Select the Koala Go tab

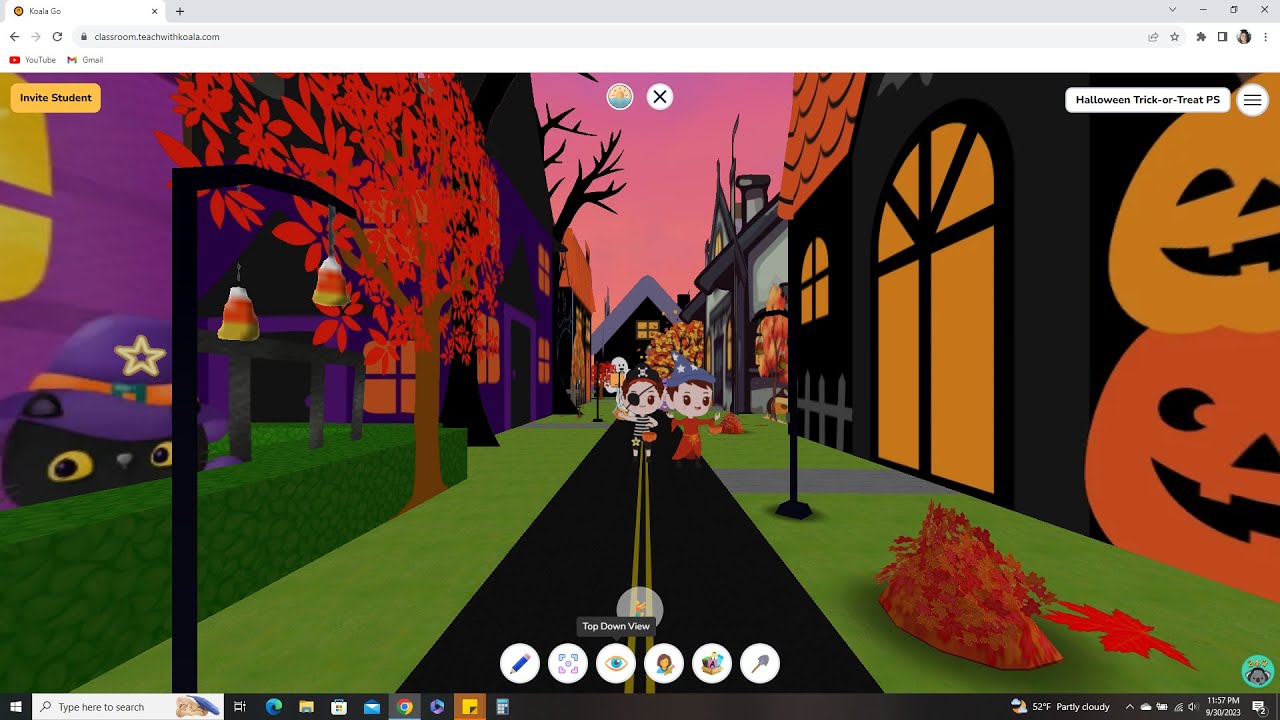click(84, 11)
